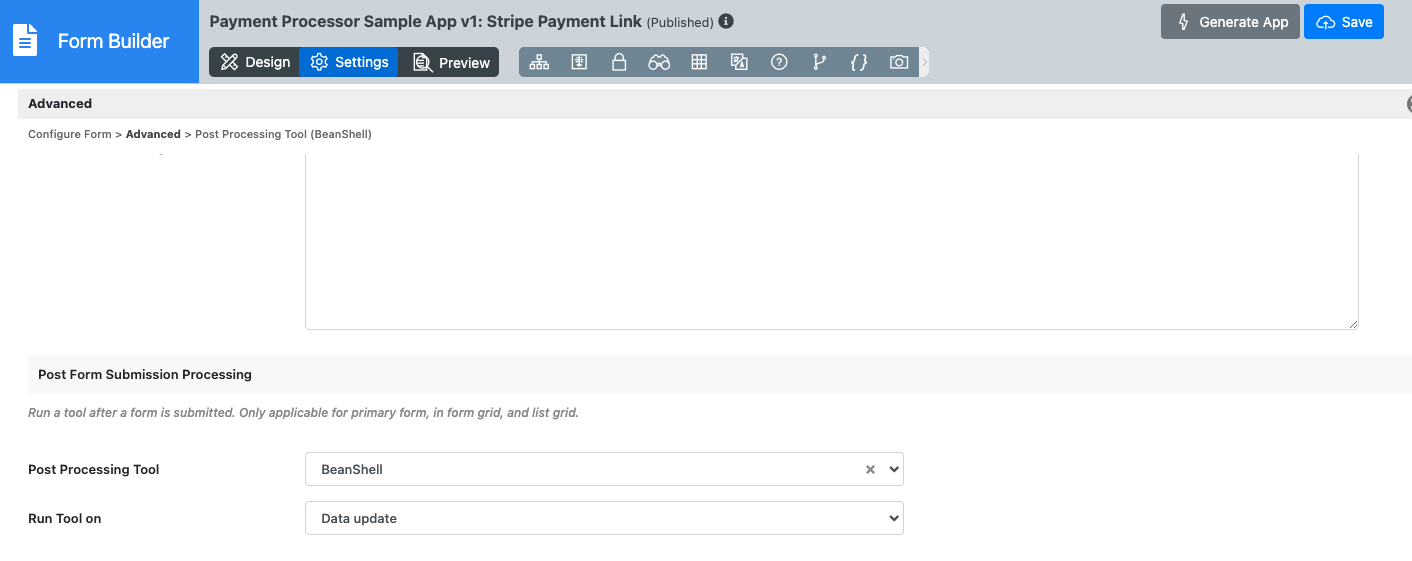Click the Generate App button

(1230, 22)
